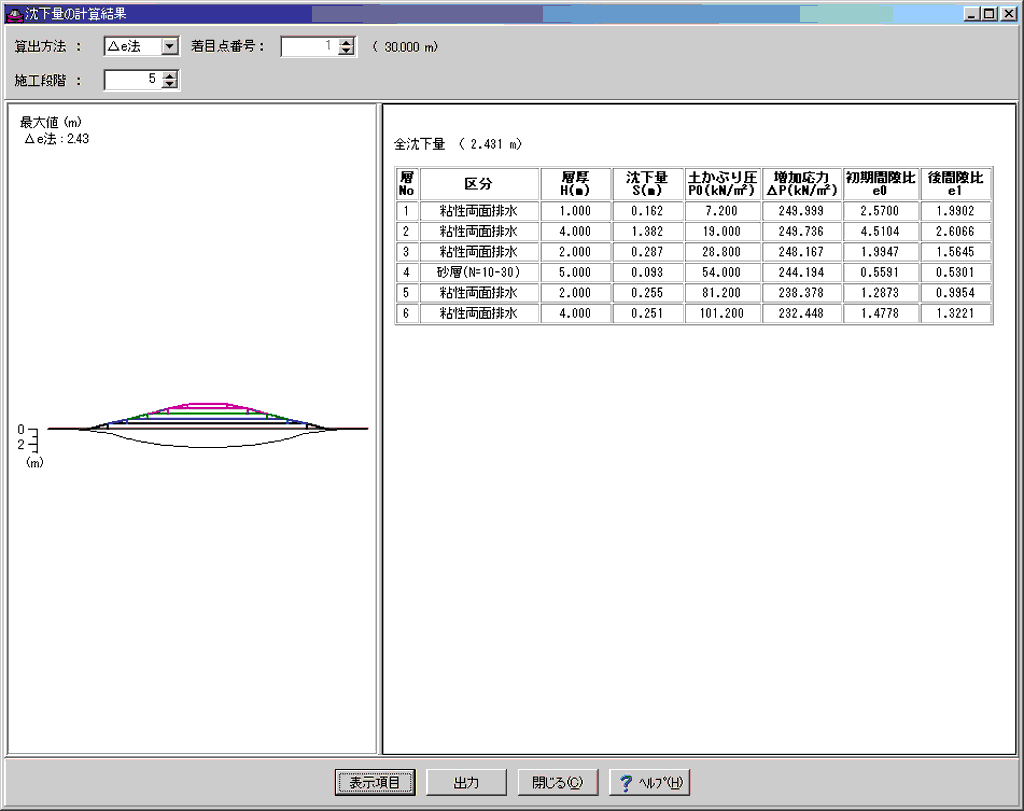Image resolution: width=1024 pixels, height=811 pixels.
Task: Increase the 施工段階 stepper value
Action: [x=170, y=75]
